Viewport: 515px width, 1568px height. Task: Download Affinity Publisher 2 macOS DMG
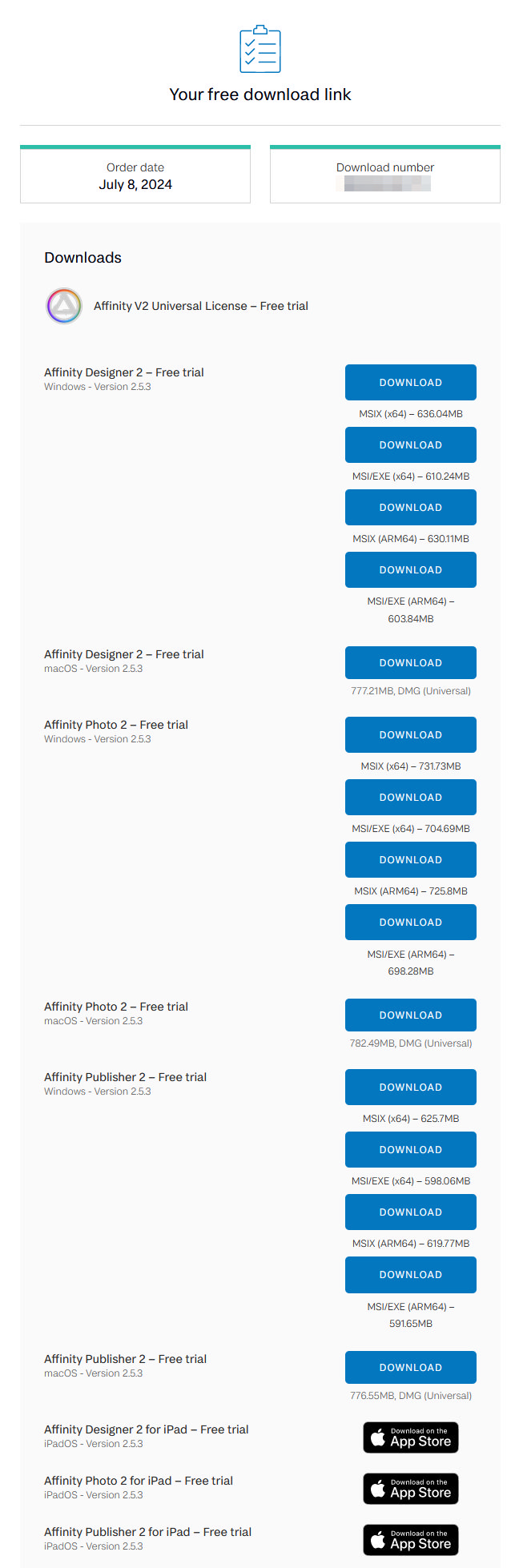tap(411, 1368)
